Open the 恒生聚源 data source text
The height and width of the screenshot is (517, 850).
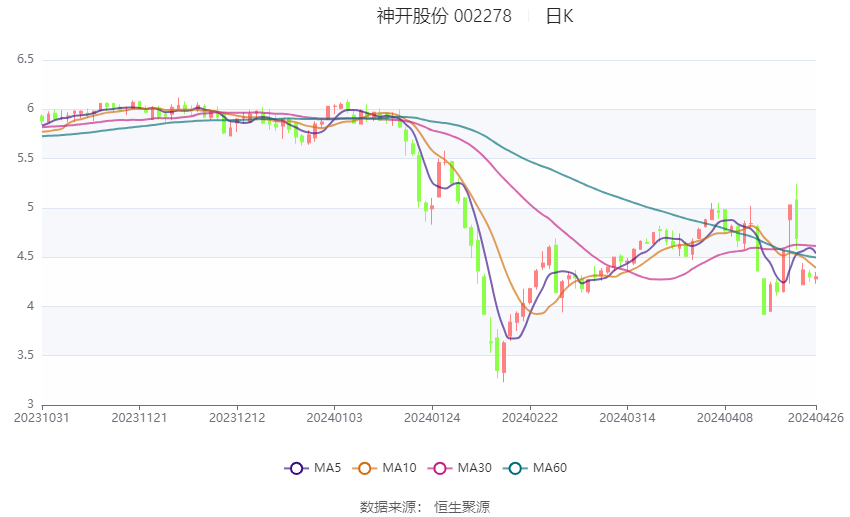pyautogui.click(x=462, y=507)
